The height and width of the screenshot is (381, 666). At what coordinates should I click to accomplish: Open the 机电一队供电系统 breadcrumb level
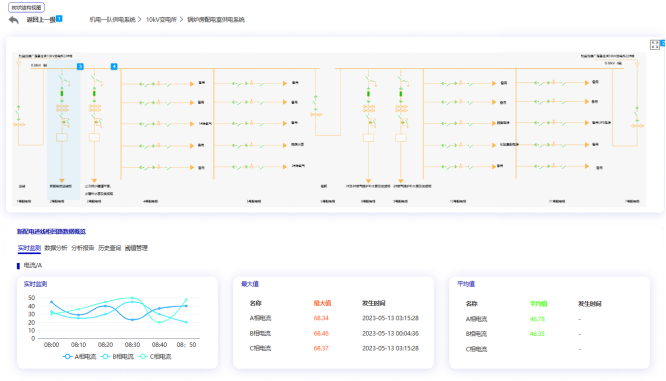coord(112,20)
